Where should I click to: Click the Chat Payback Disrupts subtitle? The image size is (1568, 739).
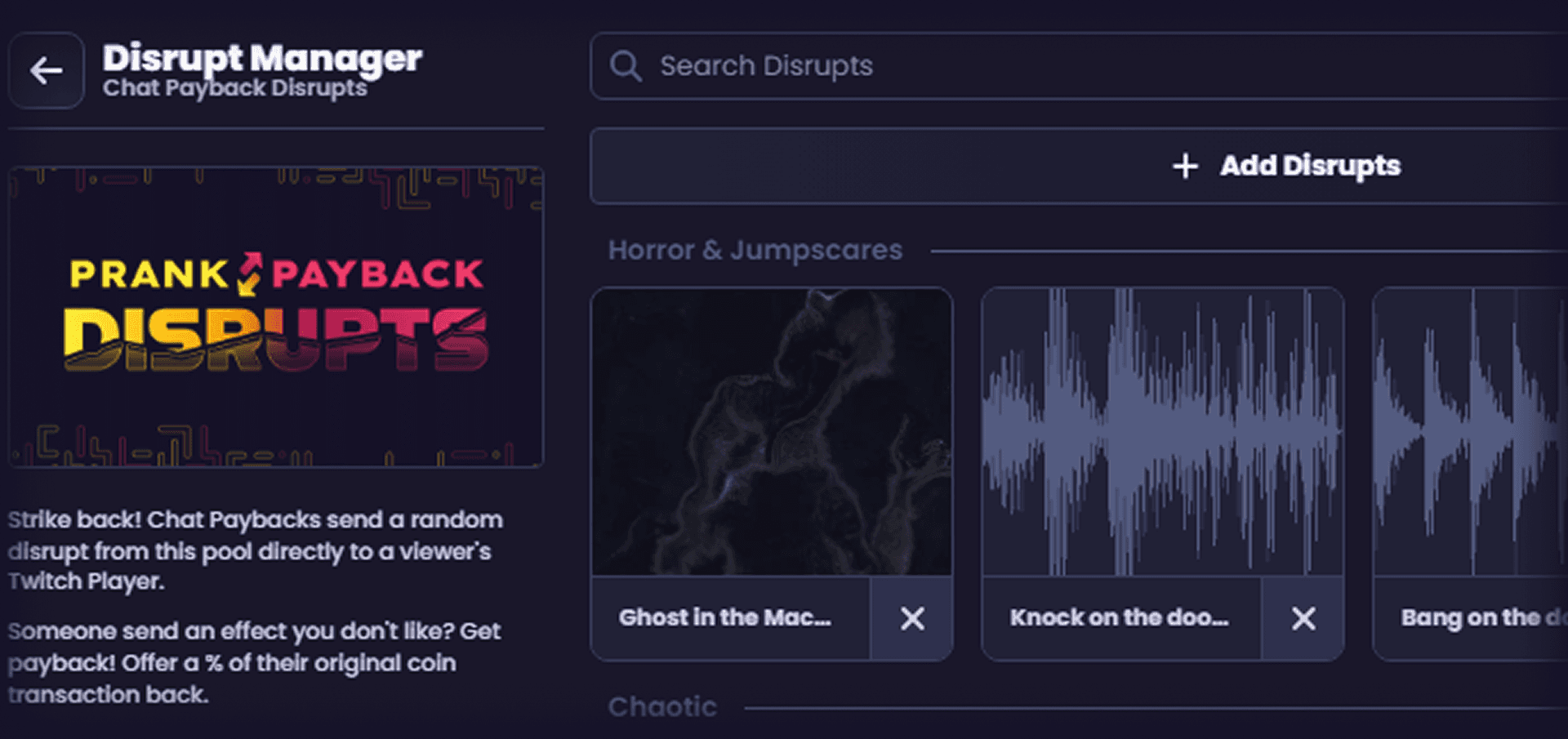(x=235, y=88)
